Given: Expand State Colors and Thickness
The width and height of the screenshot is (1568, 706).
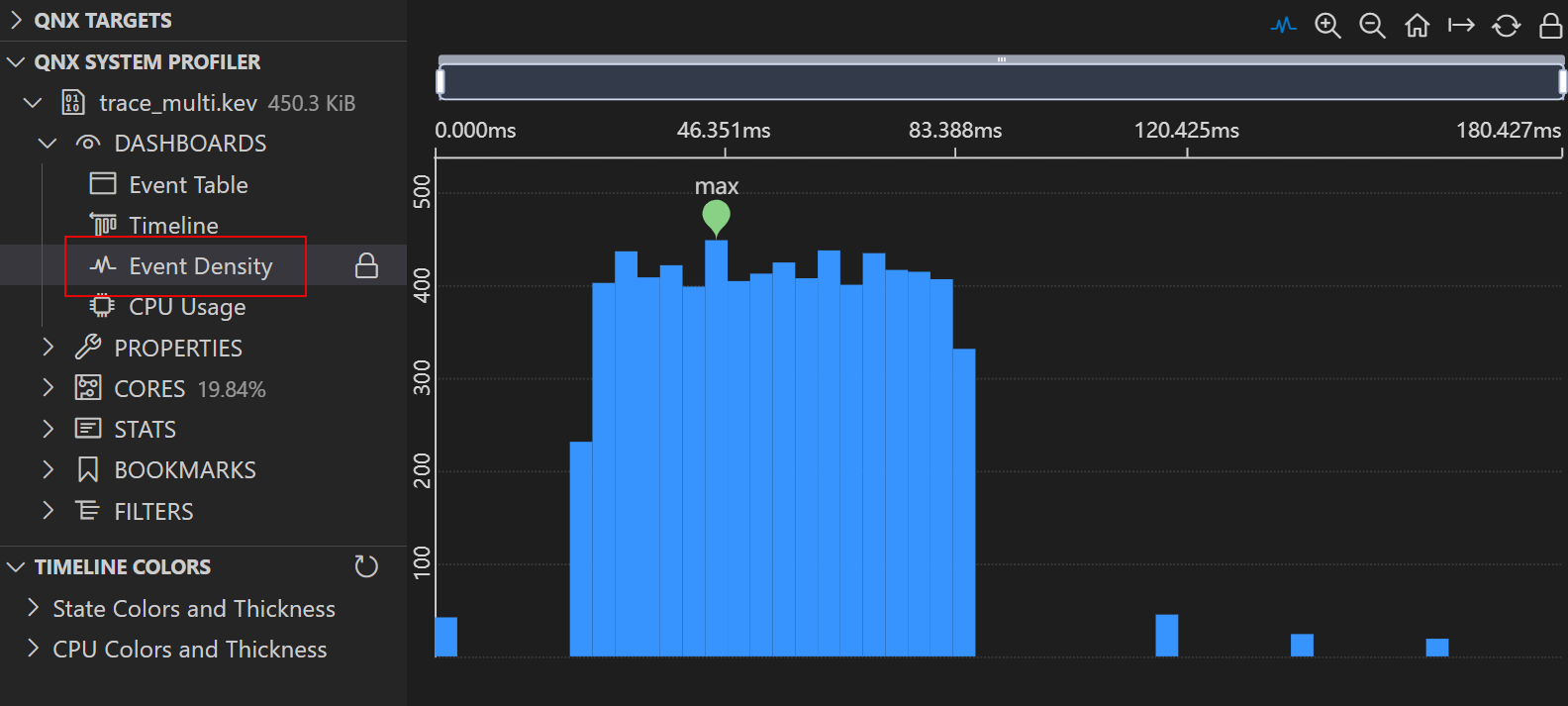Looking at the screenshot, I should pos(33,608).
